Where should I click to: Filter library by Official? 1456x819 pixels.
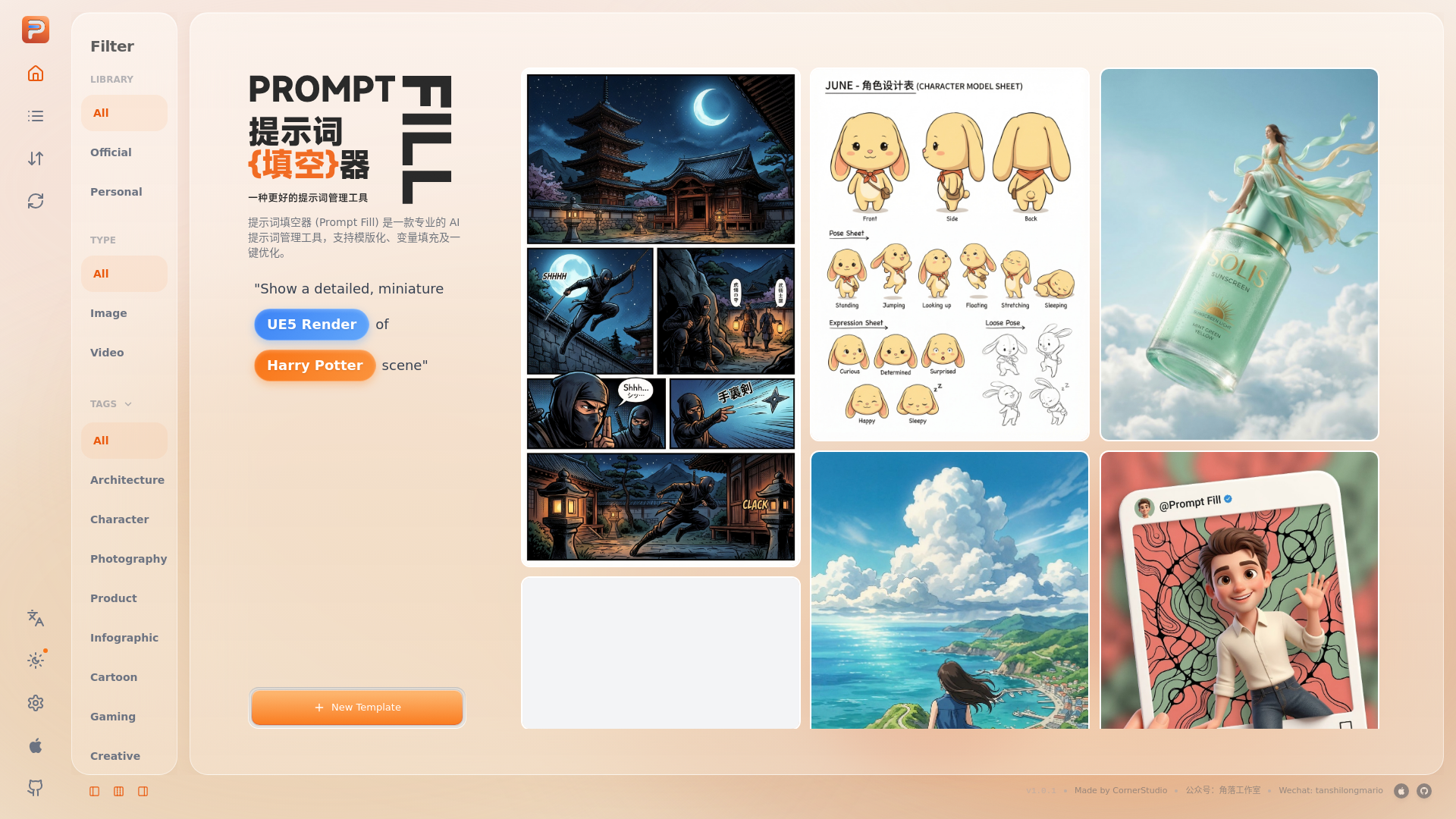(x=124, y=152)
